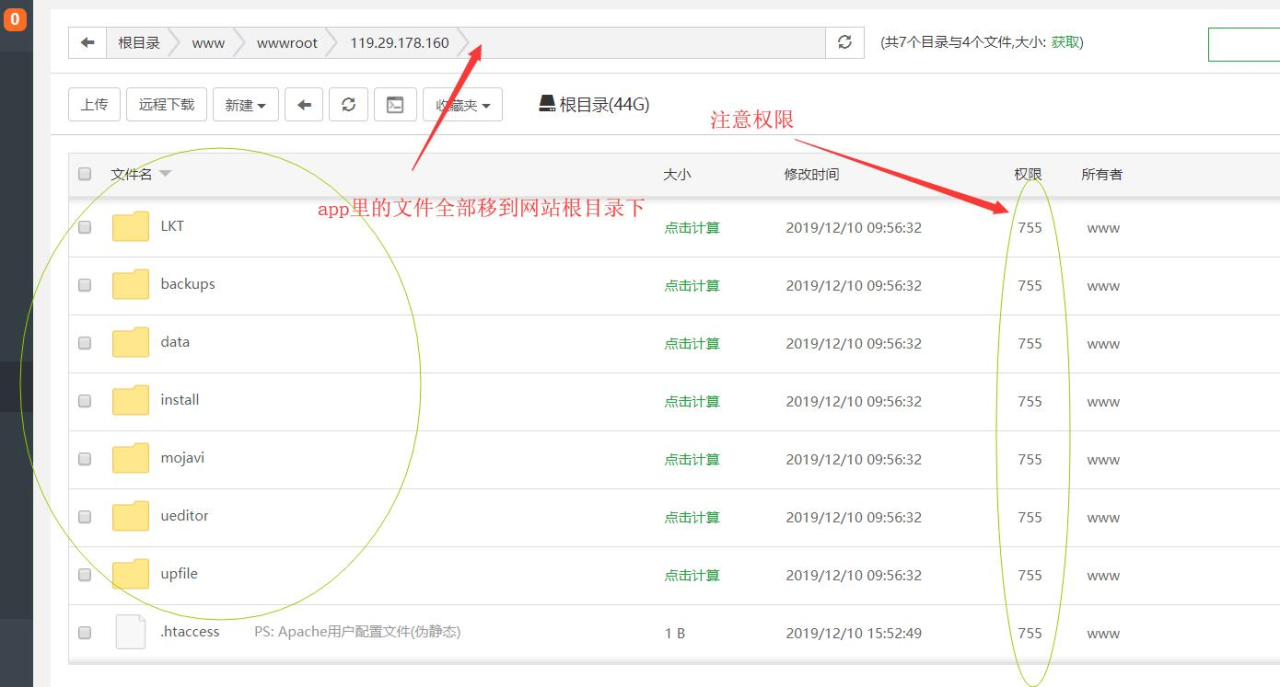This screenshot has height=687, width=1280.
Task: Click the mojavi folder icon
Action: (130, 459)
